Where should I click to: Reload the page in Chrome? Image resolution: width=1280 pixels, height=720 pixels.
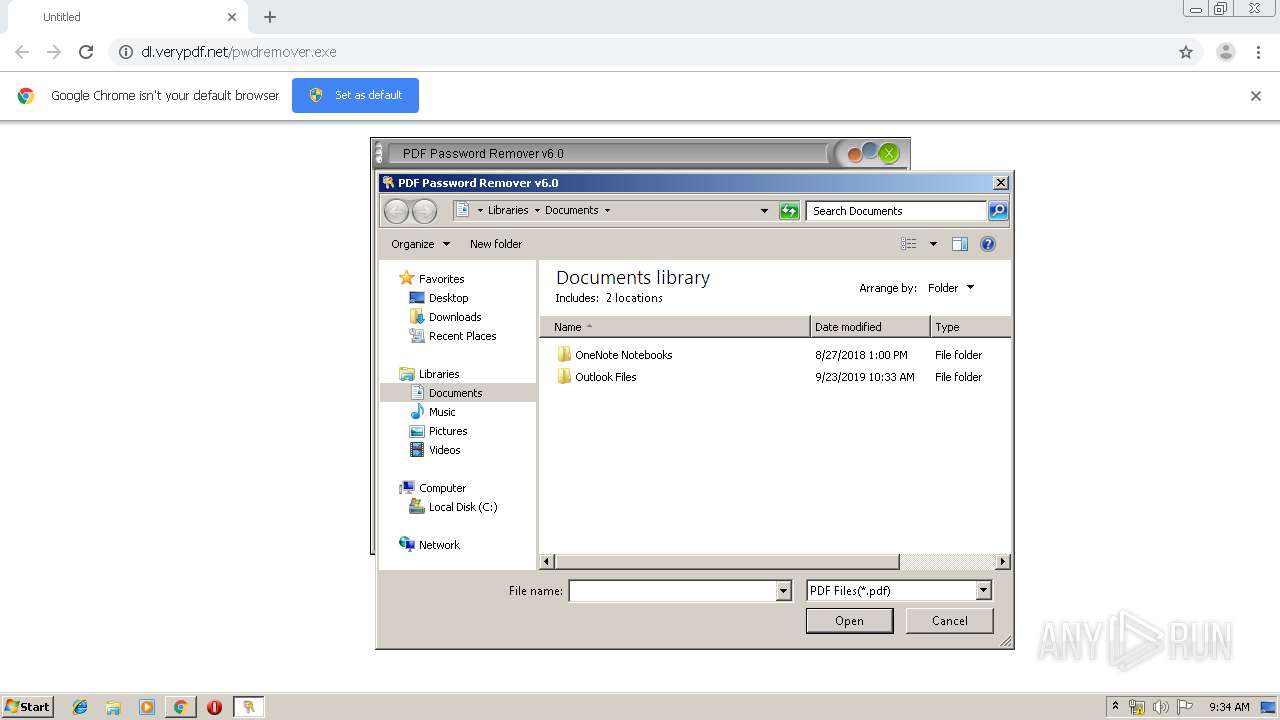pos(86,52)
